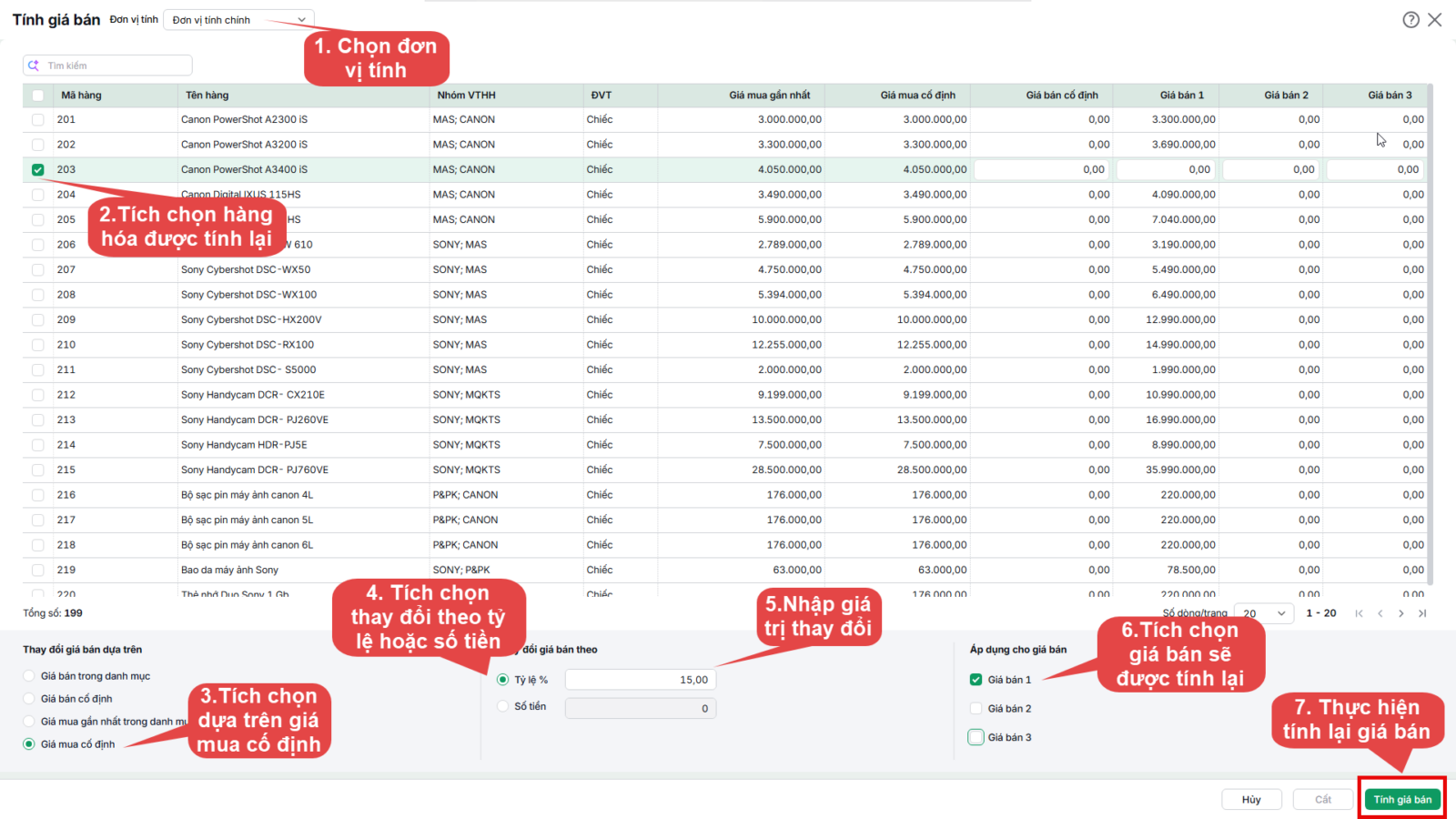Click the item name Bộ sạc pin máy ảnh canon 4L
1456x819 pixels.
(x=247, y=495)
